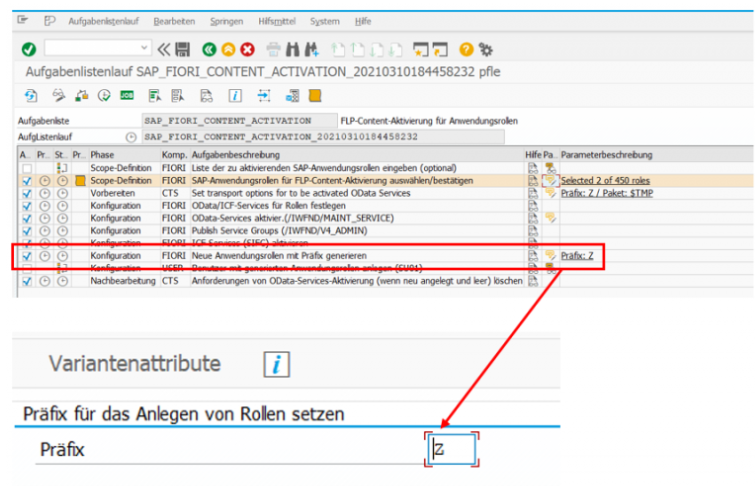The image size is (755, 486).
Task: Click the Präfix input field
Action: click(453, 450)
